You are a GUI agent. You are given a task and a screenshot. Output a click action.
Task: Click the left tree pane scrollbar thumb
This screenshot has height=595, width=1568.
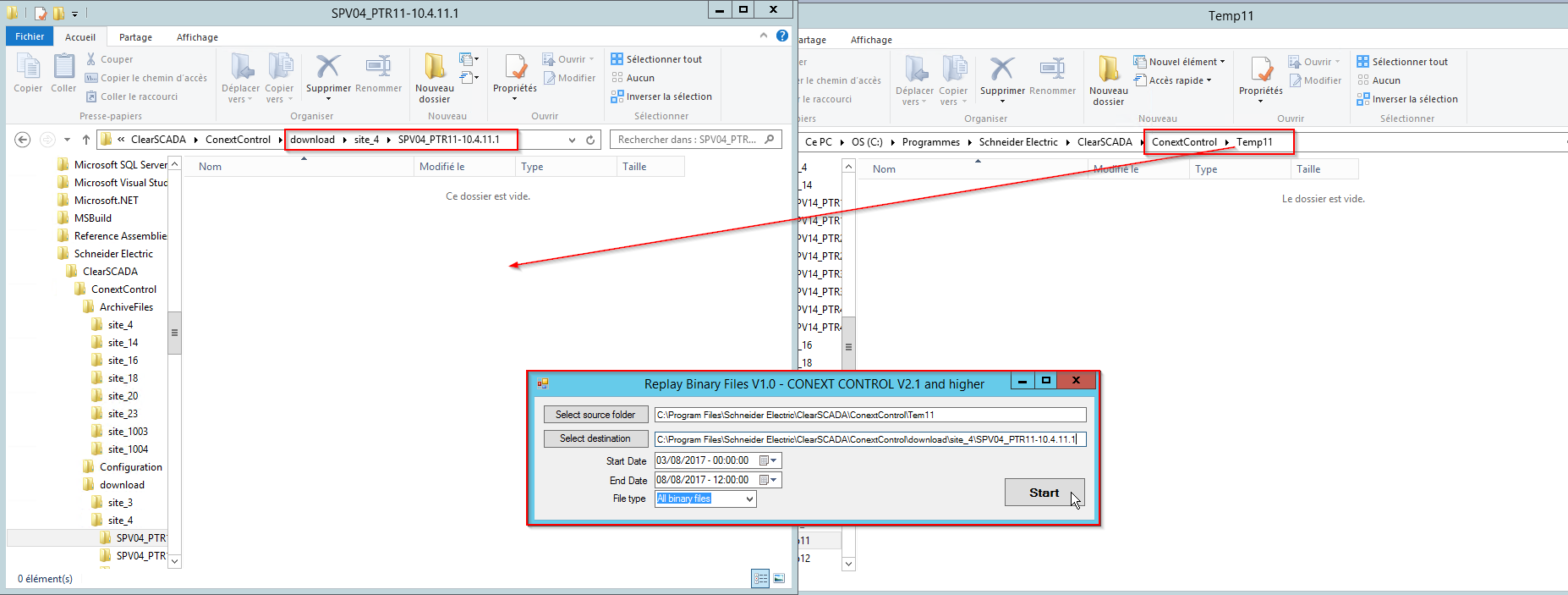[174, 332]
